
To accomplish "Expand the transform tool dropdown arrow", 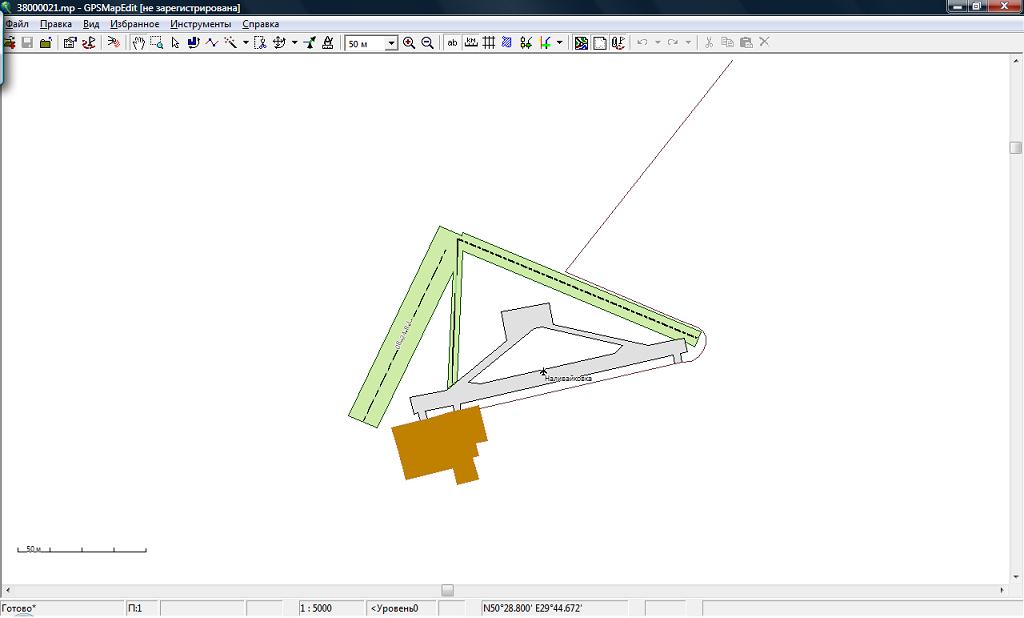I will (294, 43).
